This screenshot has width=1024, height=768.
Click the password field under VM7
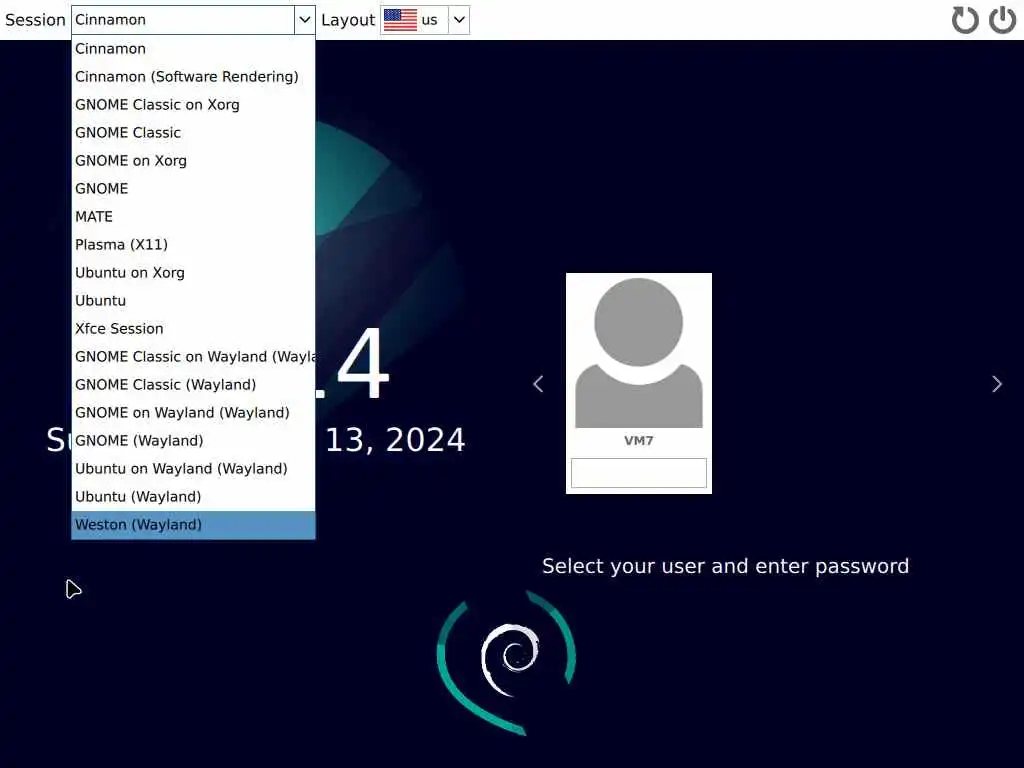point(639,473)
